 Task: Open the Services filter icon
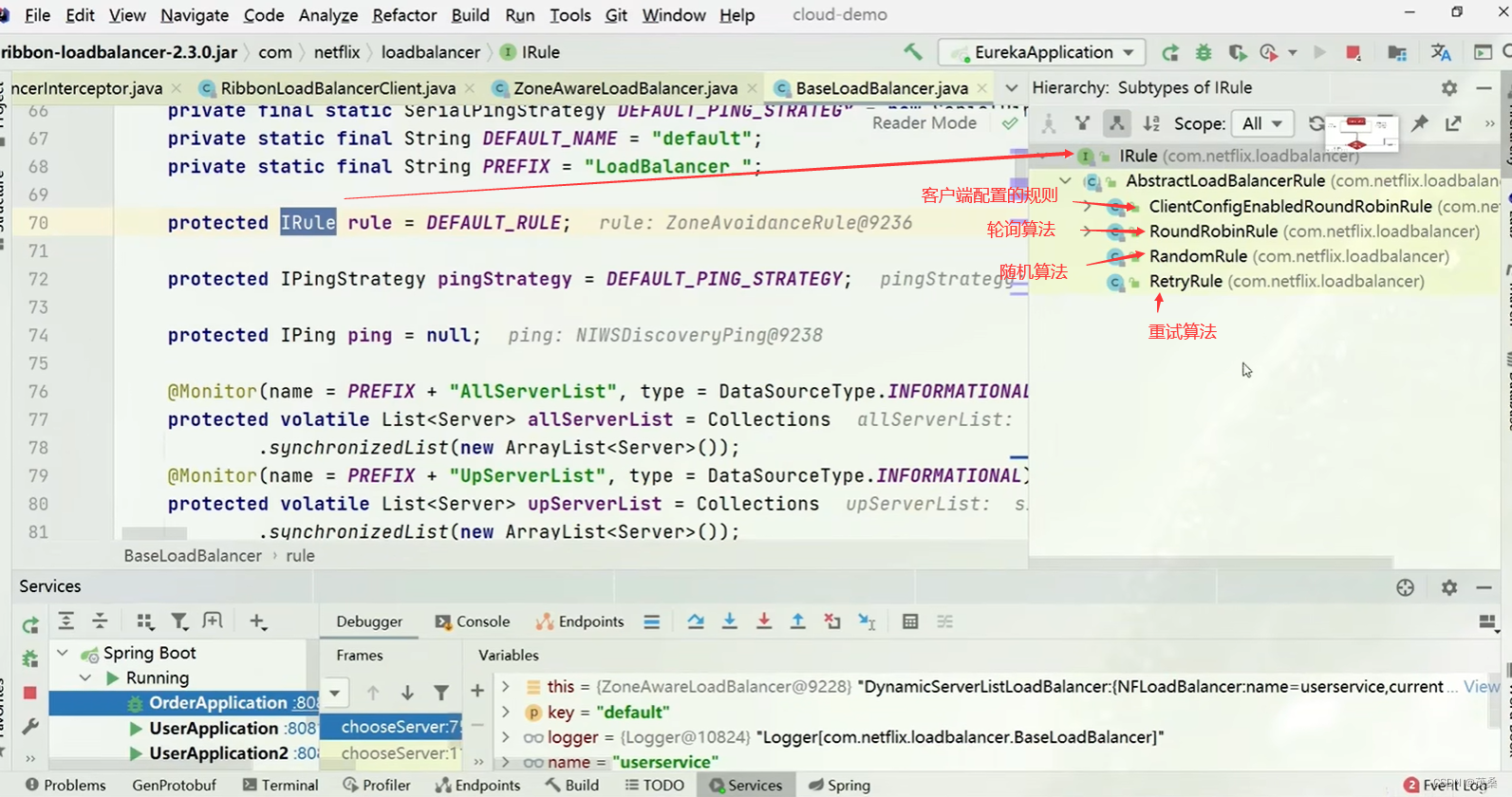pos(179,621)
